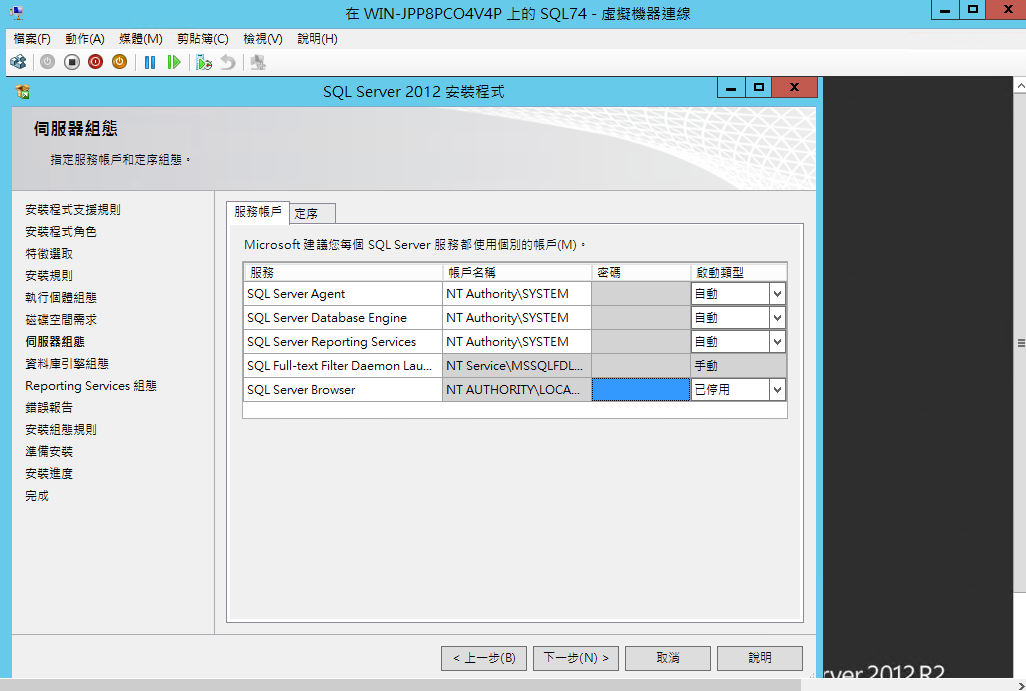Click the VM window horizontal scrollbar right arrow
1026x691 pixels.
(x=1020, y=685)
